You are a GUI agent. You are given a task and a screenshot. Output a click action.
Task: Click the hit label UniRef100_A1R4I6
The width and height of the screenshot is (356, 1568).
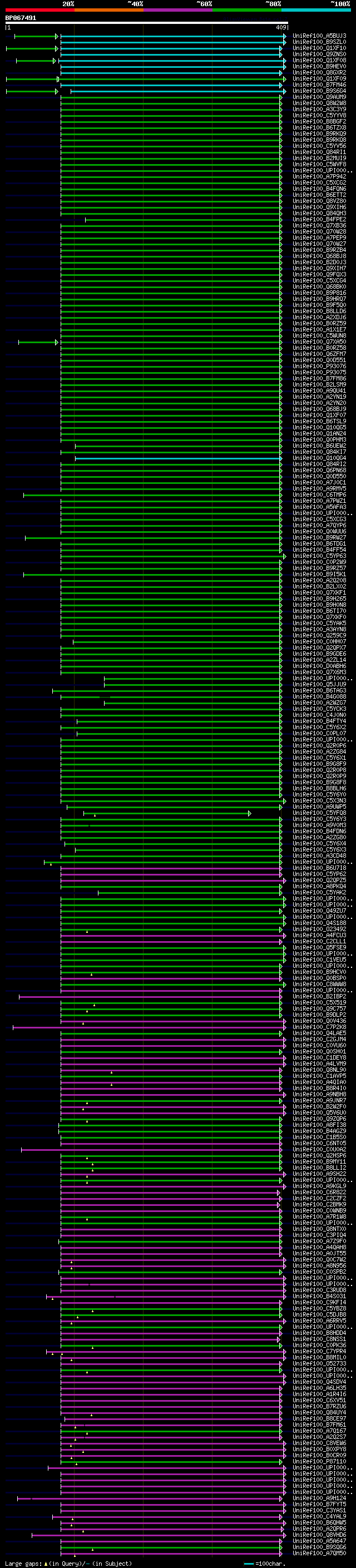point(319,1394)
